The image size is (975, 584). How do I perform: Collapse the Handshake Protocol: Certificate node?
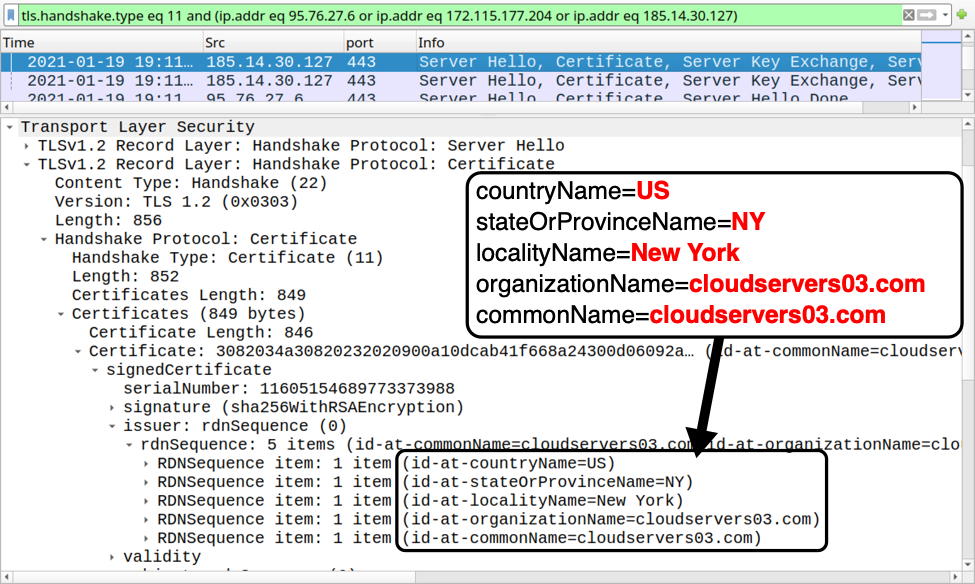point(44,240)
